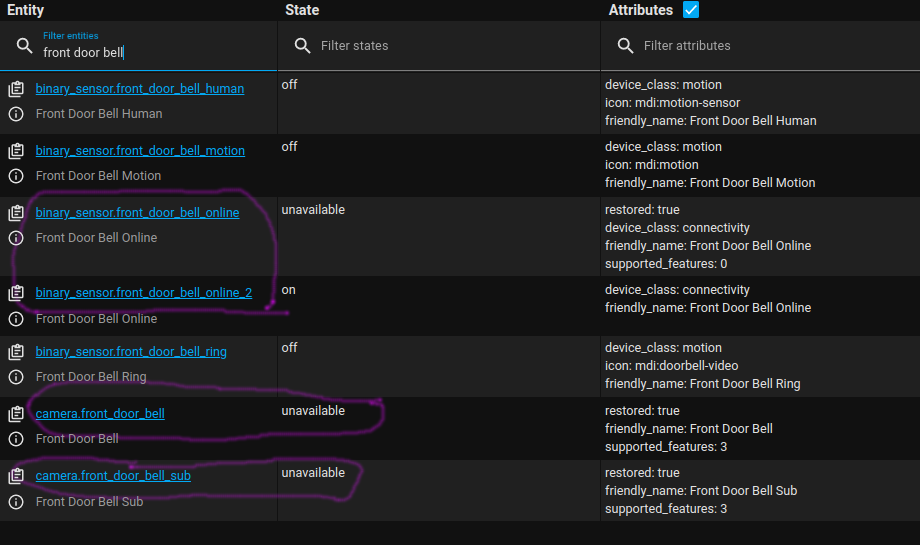Open camera.front_door_bell_sub link
This screenshot has height=545, width=920.
point(113,476)
